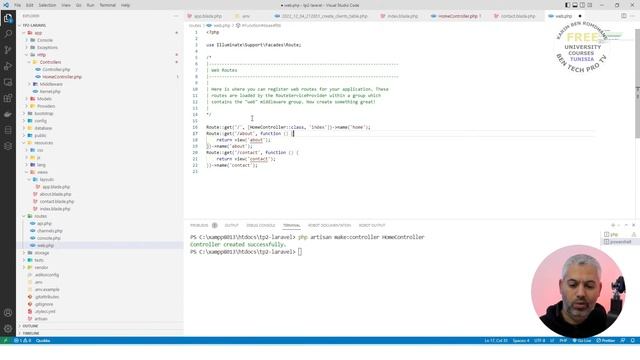Show errors and warnings count in status bar
This screenshot has width=640, height=360.
pyautogui.click(x=22, y=340)
